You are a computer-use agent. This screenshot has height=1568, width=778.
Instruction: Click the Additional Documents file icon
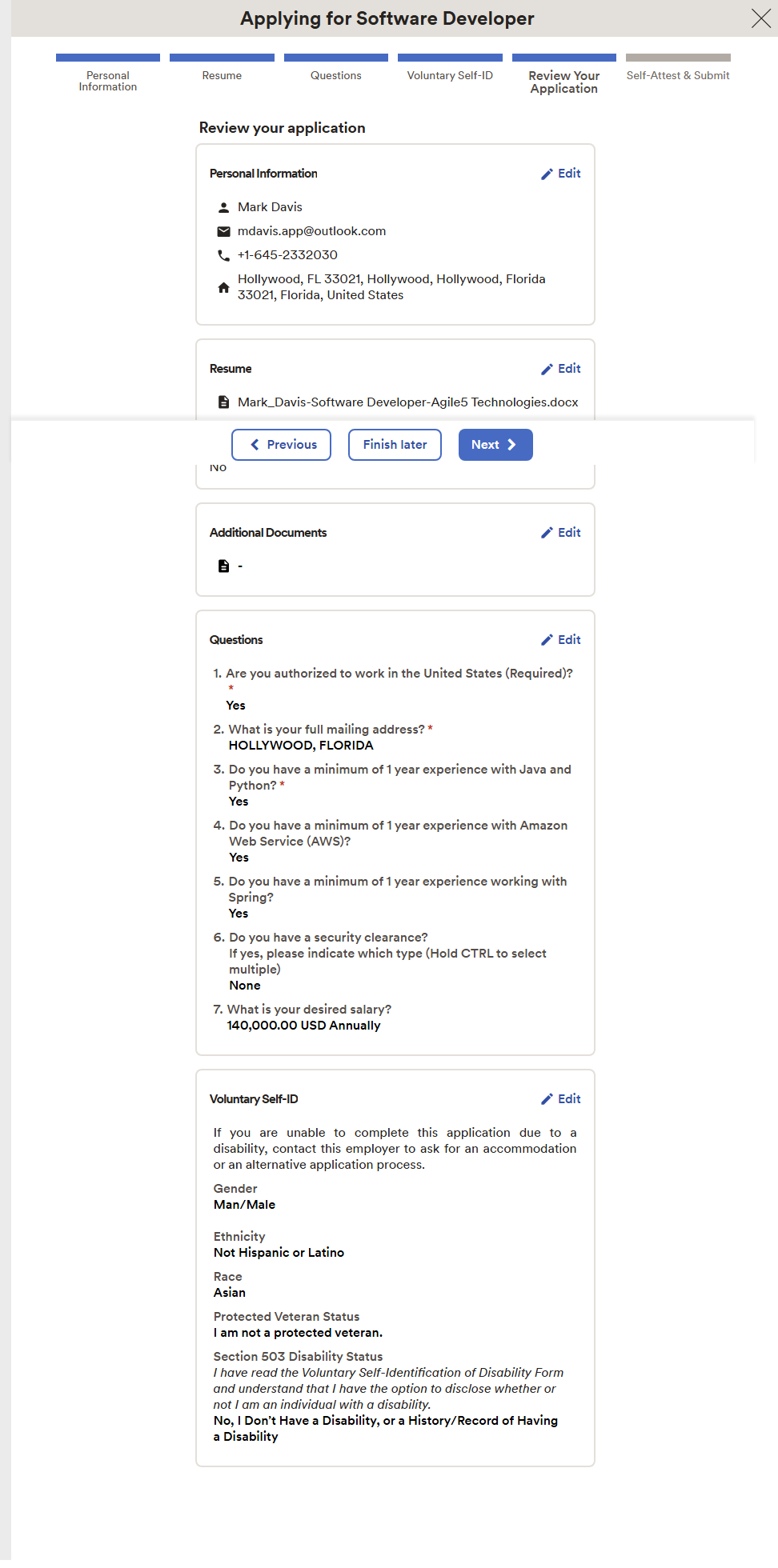coord(224,566)
